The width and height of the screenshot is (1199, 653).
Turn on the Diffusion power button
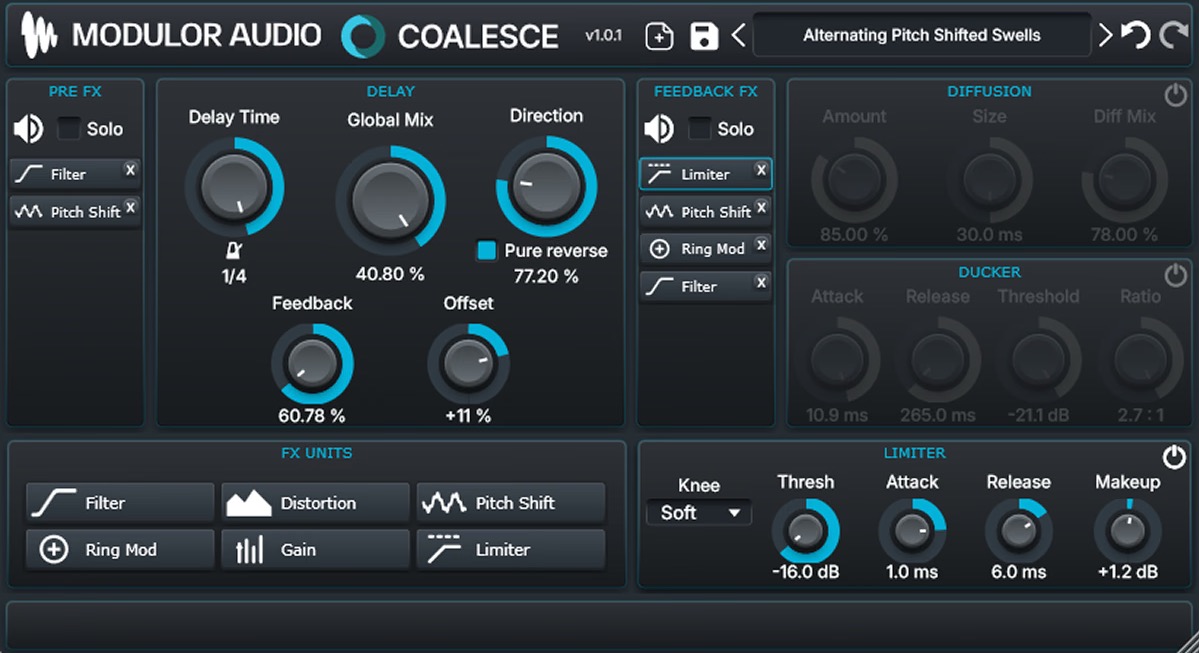pyautogui.click(x=1175, y=96)
